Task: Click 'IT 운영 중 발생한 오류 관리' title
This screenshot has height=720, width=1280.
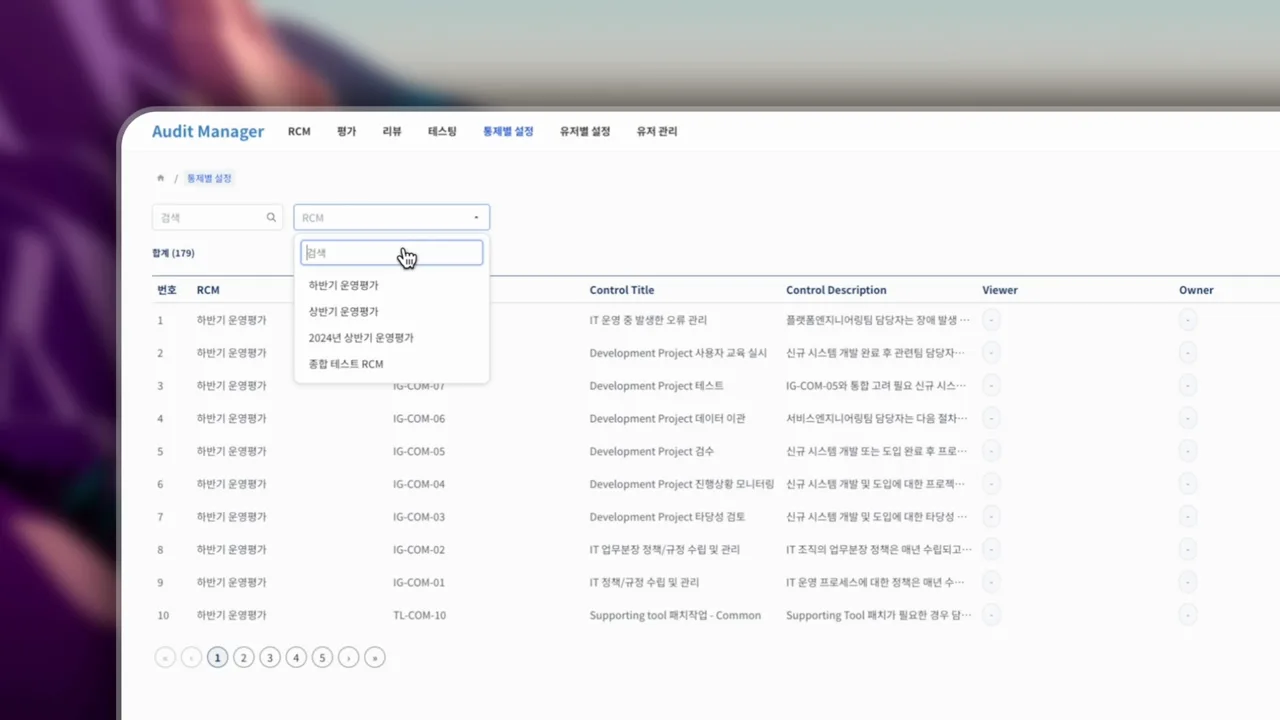Action: tap(648, 320)
